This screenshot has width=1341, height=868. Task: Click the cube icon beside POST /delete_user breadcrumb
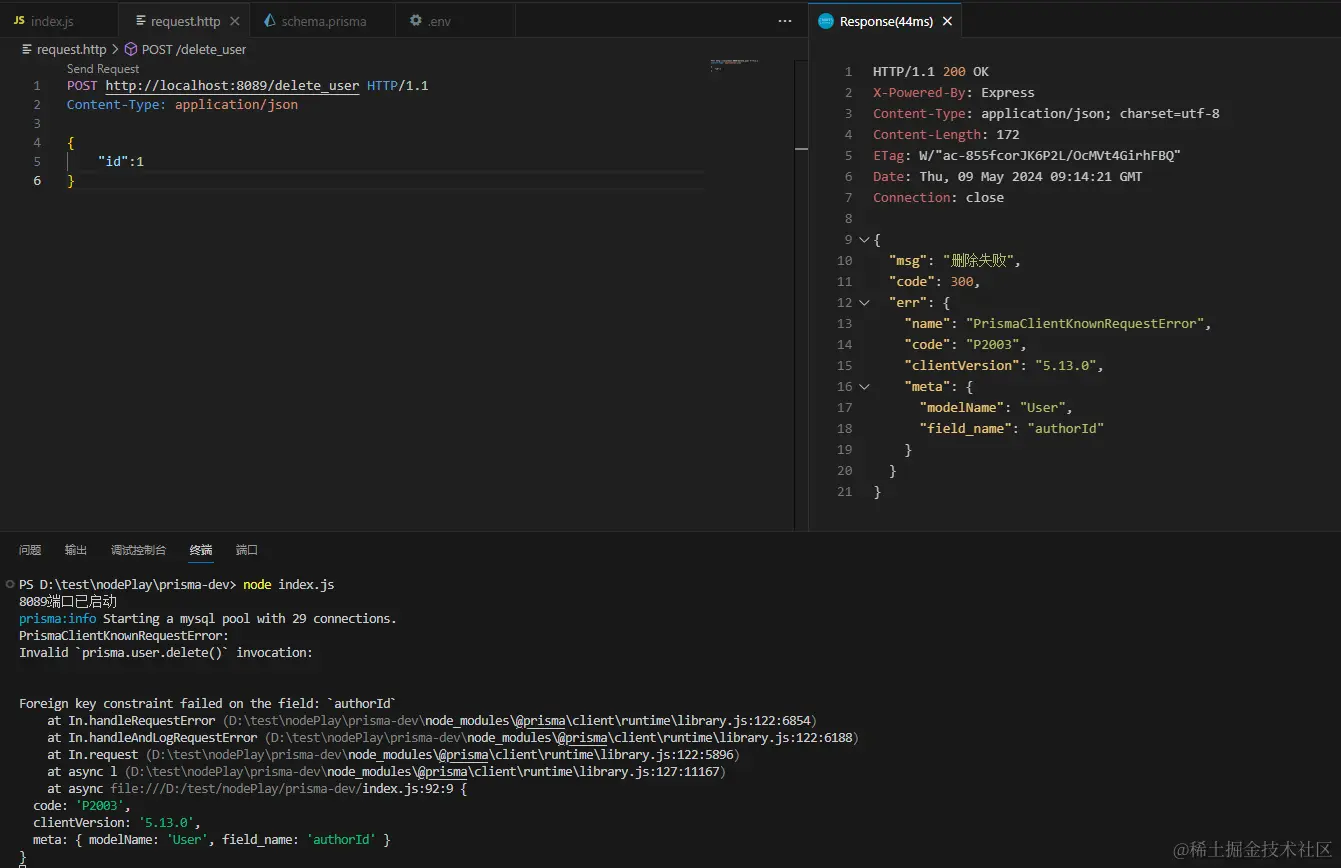tap(131, 49)
